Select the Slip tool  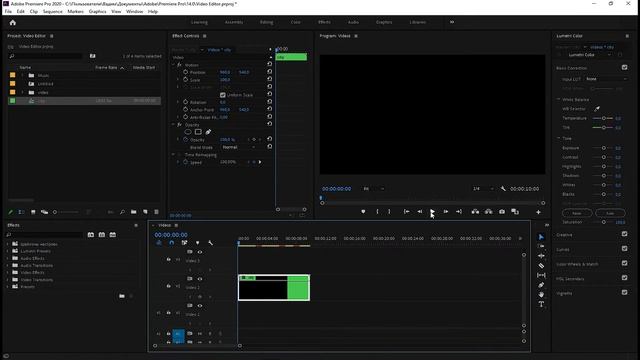tap(541, 275)
